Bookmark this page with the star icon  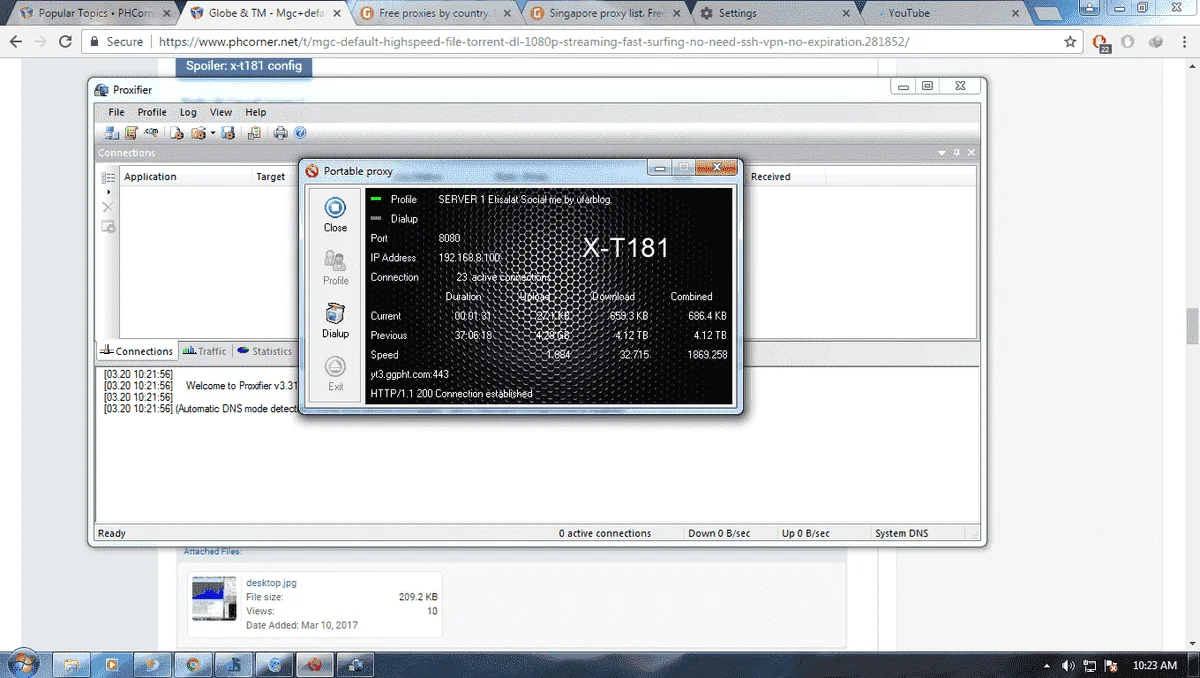(1071, 42)
